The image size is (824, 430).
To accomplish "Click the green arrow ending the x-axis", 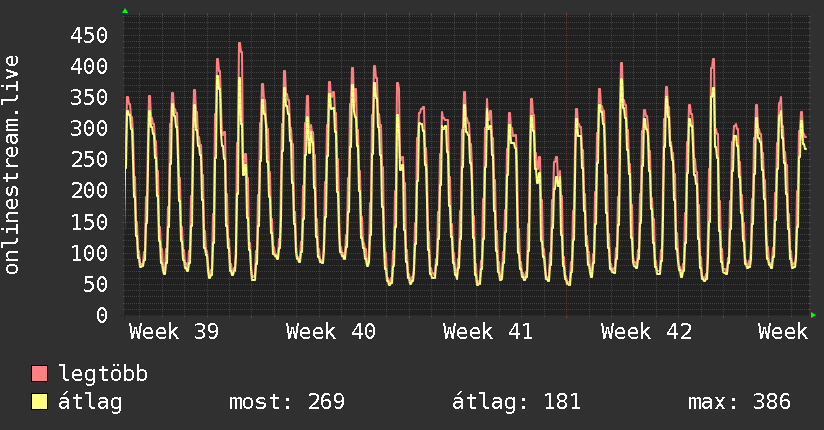I will click(813, 315).
